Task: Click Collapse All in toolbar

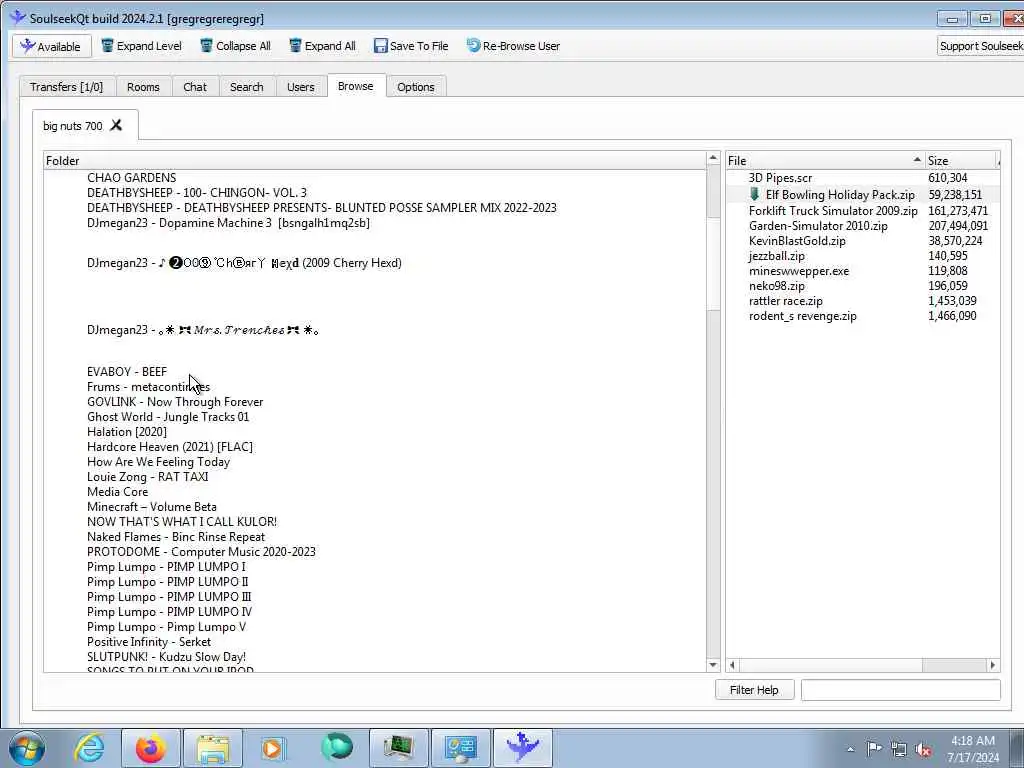Action: pyautogui.click(x=235, y=46)
